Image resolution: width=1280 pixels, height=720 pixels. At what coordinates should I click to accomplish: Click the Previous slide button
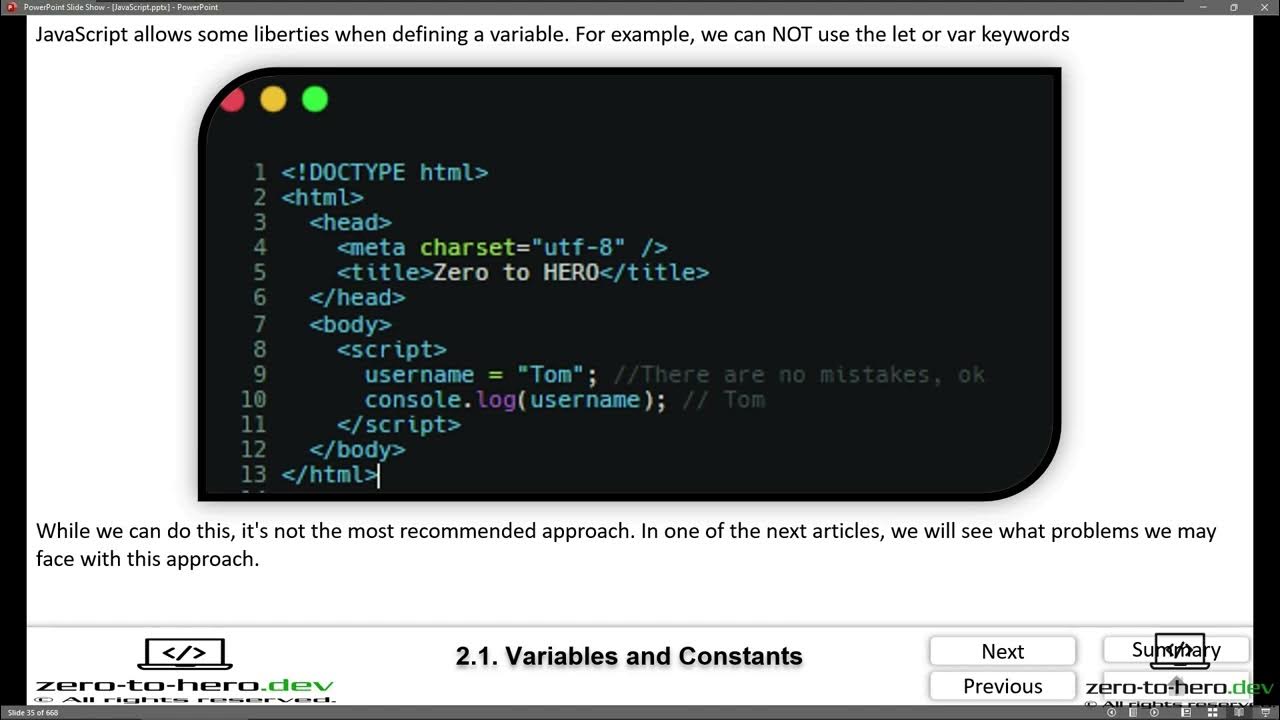(1003, 686)
